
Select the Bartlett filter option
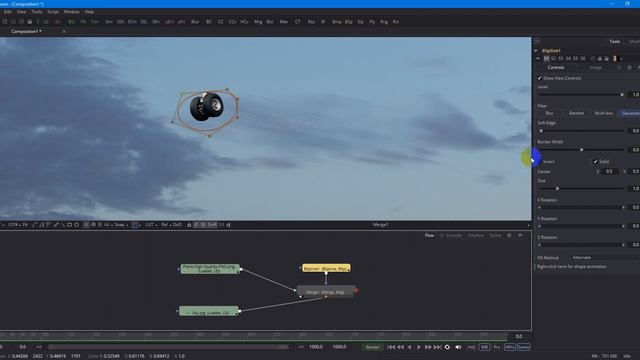point(576,113)
